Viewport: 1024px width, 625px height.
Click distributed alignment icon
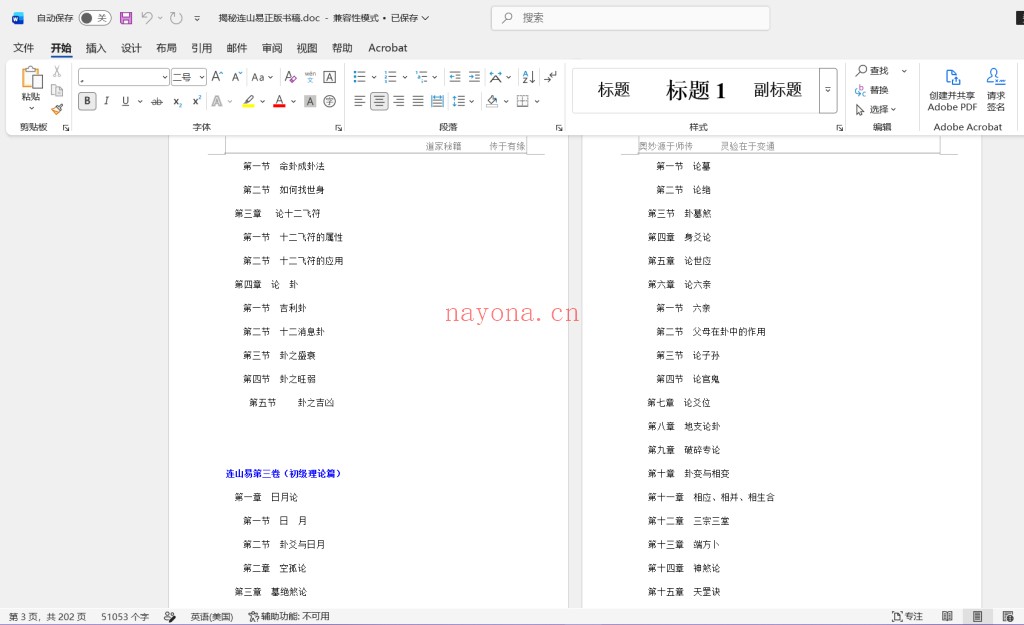click(438, 101)
